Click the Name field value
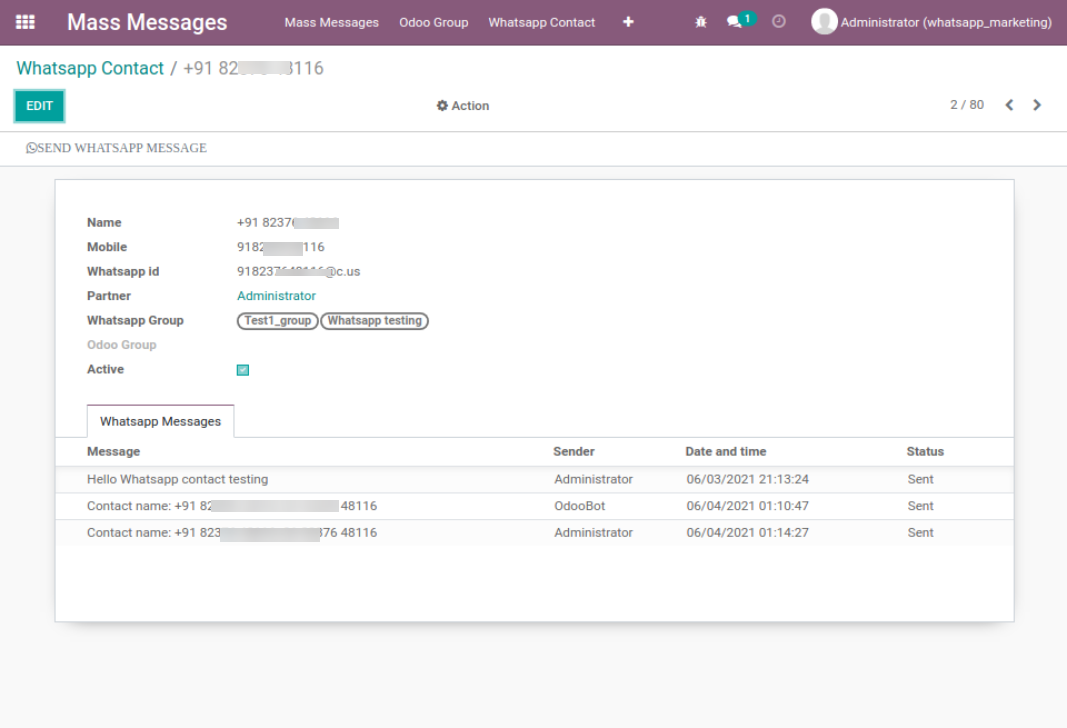The height and width of the screenshot is (728, 1067). coord(288,222)
